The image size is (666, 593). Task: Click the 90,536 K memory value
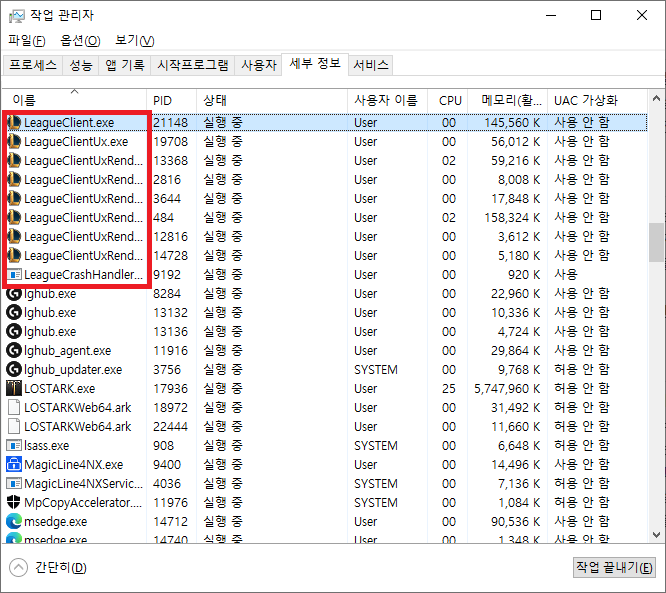tap(516, 522)
